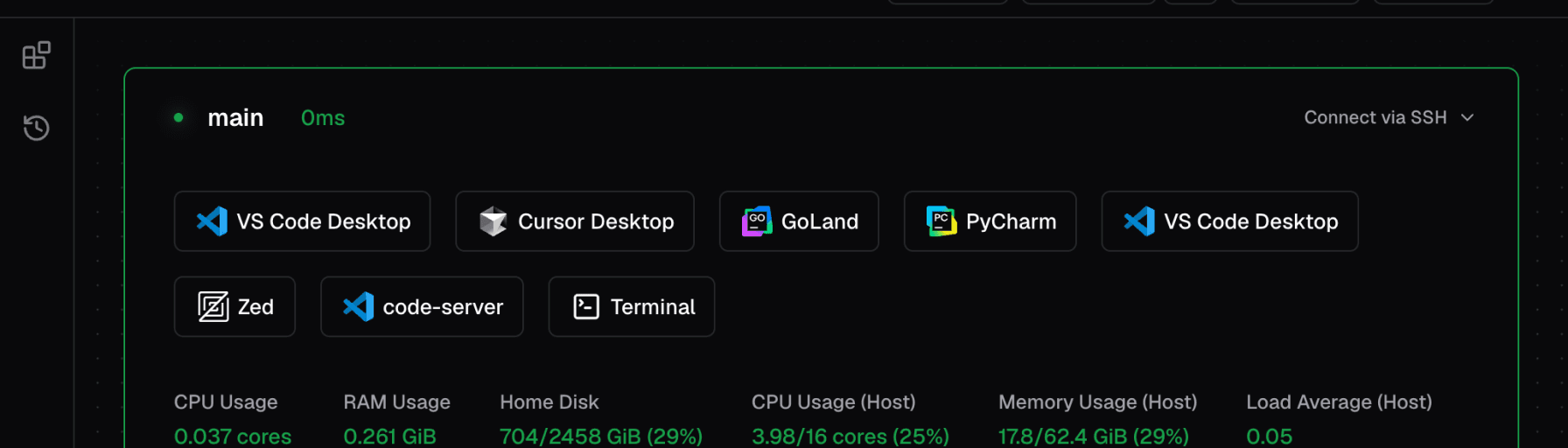
Task: Click the 0ms latency indicator
Action: (323, 118)
